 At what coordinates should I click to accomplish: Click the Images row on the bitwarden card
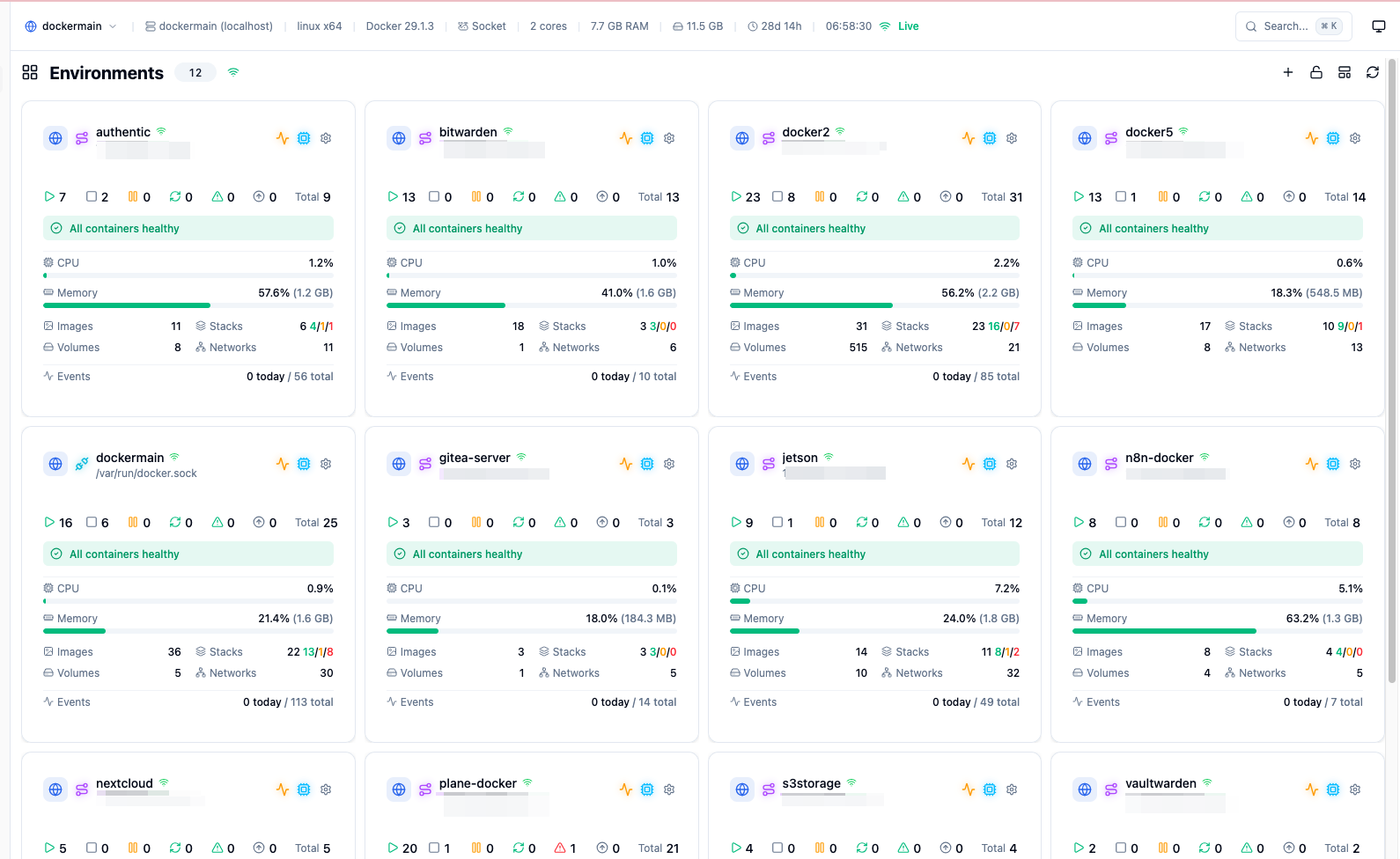pos(455,327)
